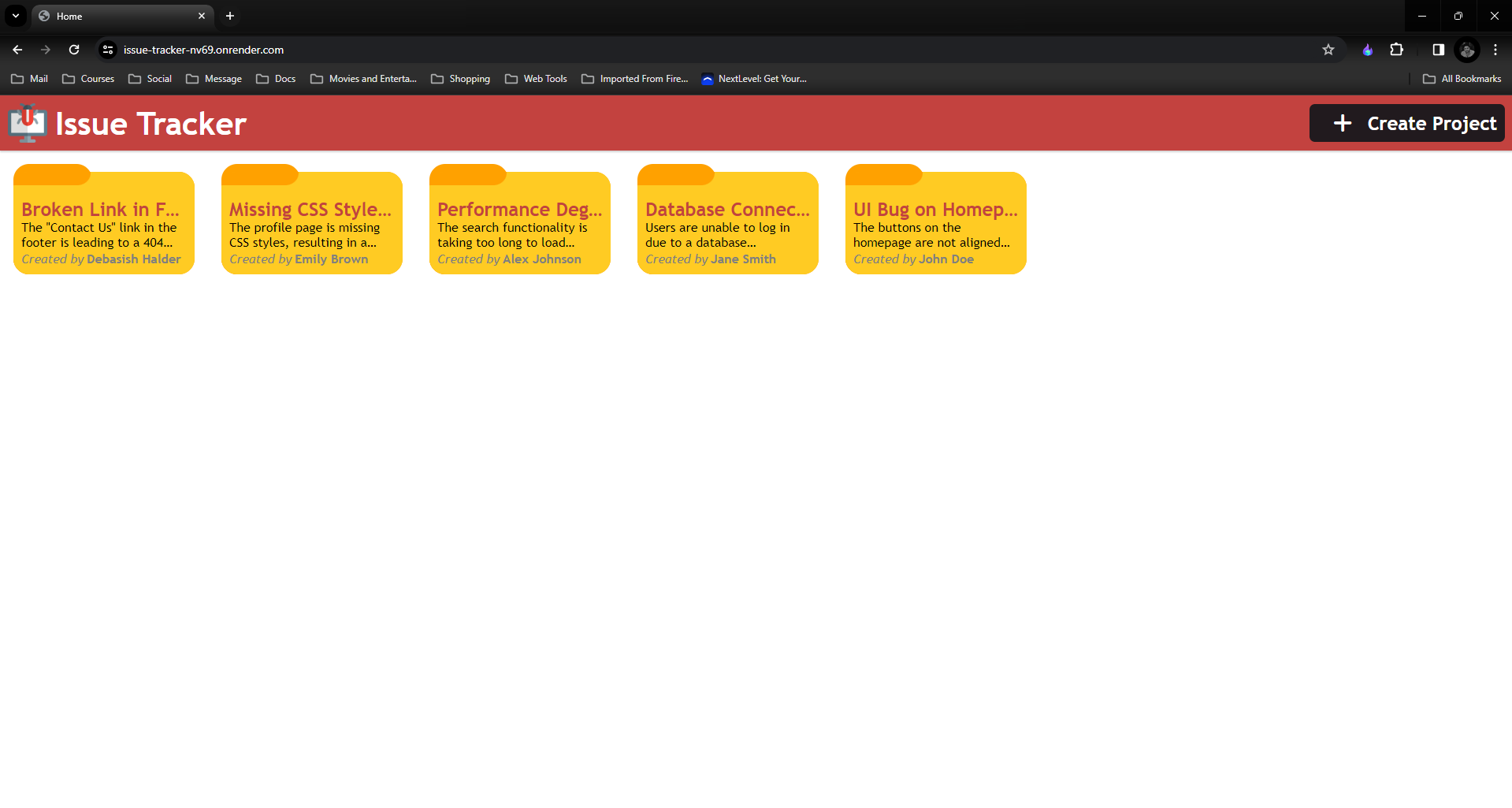Open the Imported From Firefox bookmarks folder
Screen dimensions: 1512x808
(x=635, y=79)
